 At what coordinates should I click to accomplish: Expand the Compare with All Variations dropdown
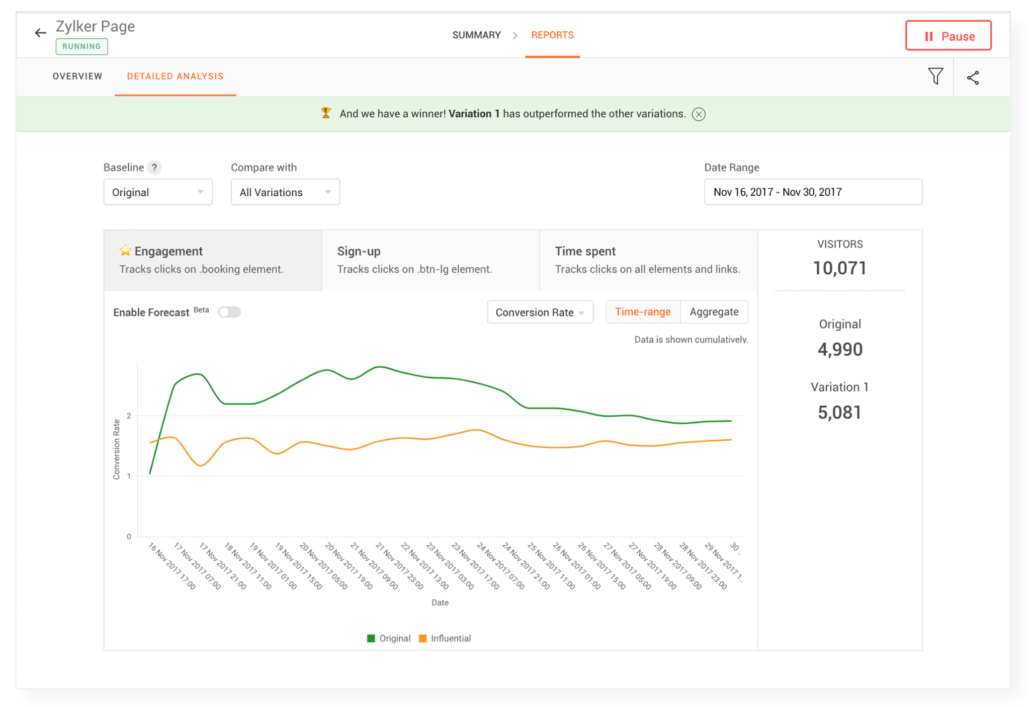click(285, 191)
